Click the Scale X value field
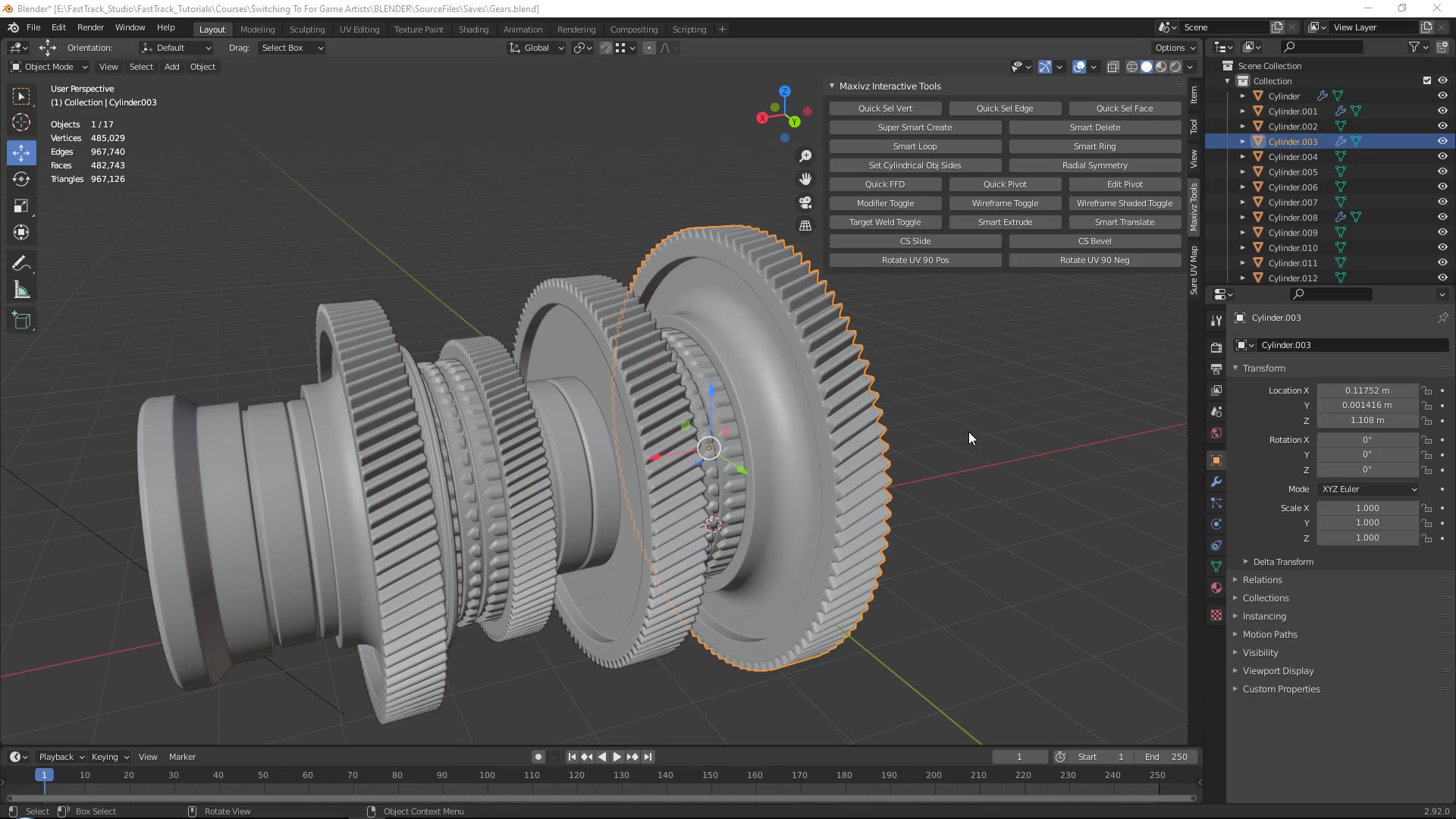This screenshot has height=819, width=1456. click(x=1367, y=508)
